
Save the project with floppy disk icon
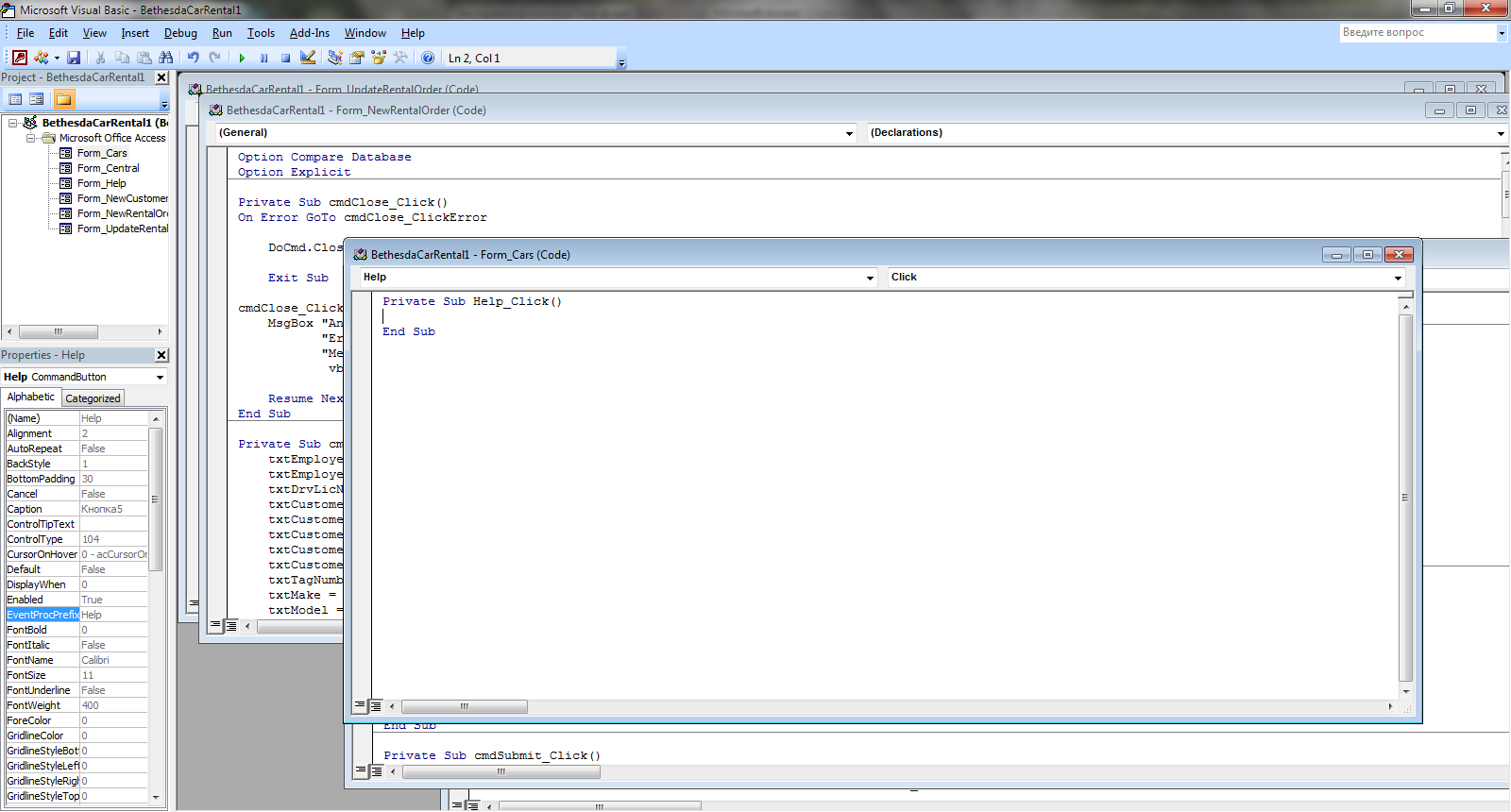[x=74, y=58]
